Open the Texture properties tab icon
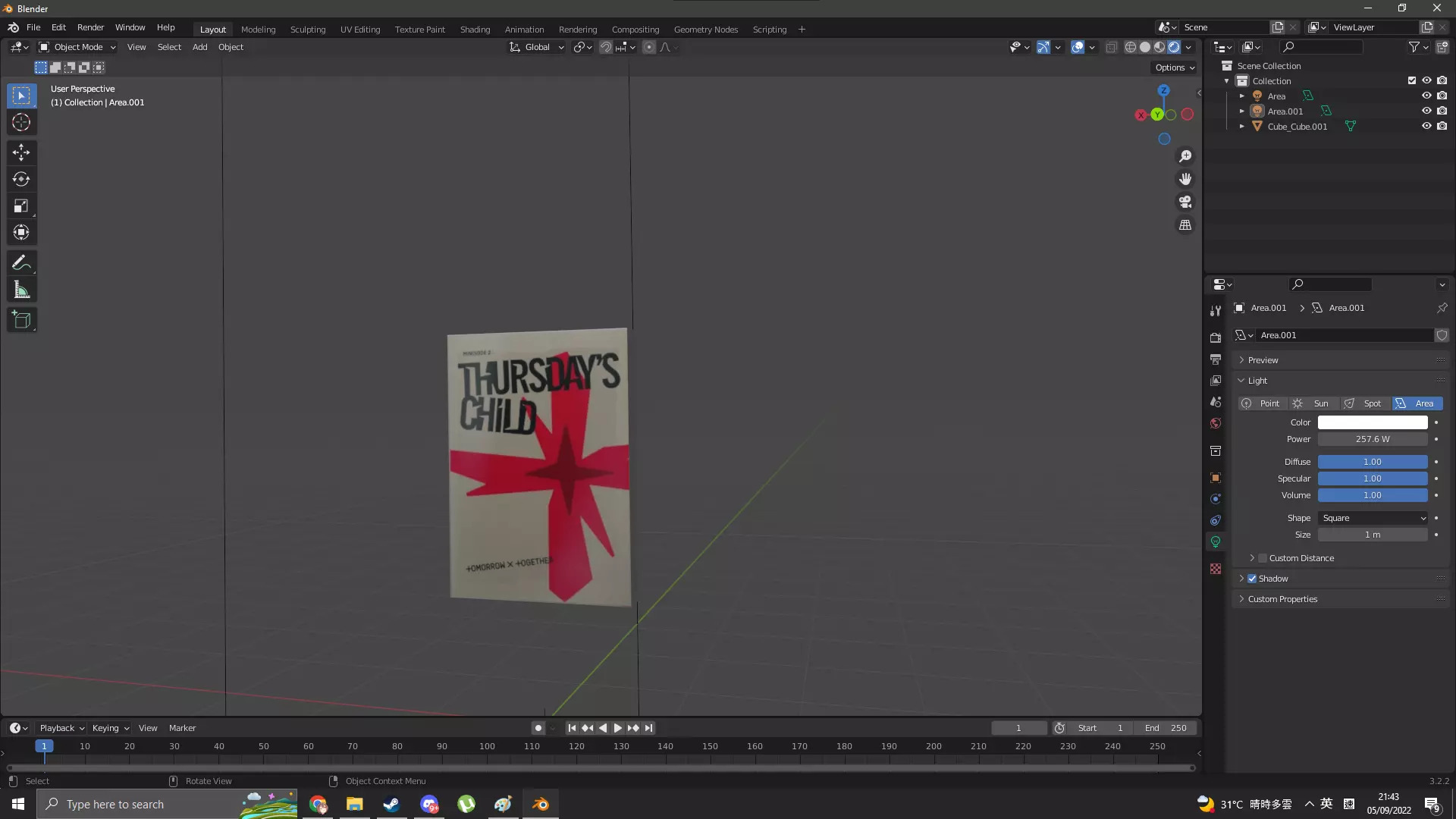Image resolution: width=1456 pixels, height=819 pixels. 1216,569
